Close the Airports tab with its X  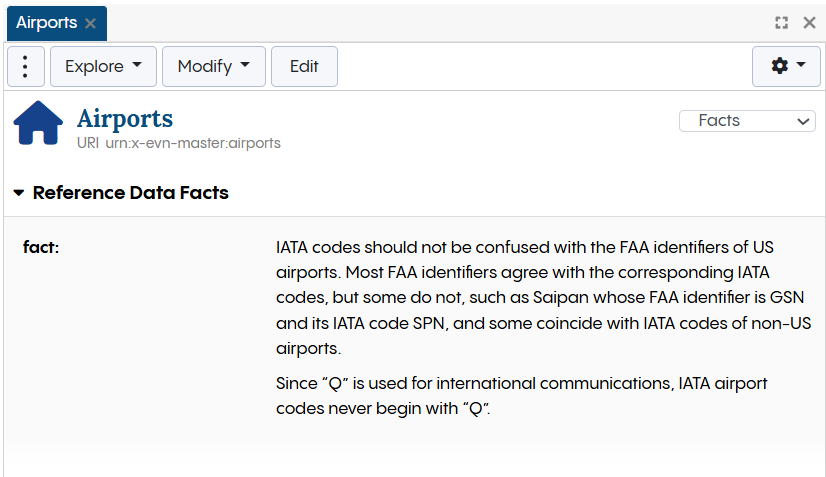pos(91,23)
